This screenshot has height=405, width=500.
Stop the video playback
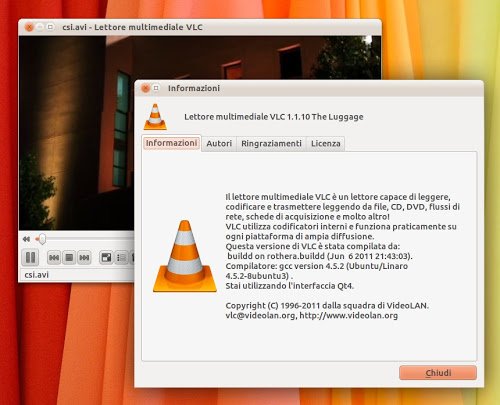[69, 258]
